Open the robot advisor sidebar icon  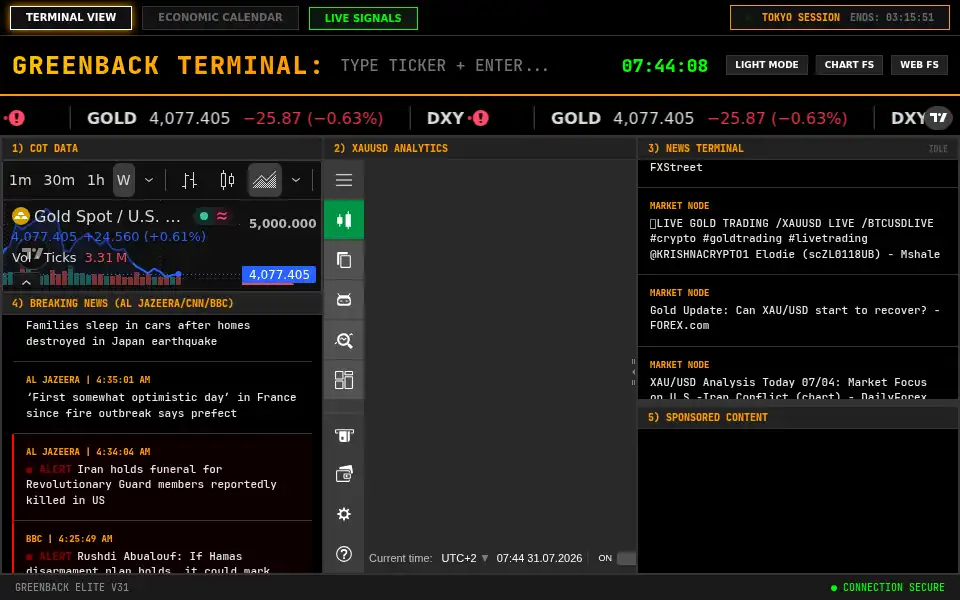(343, 300)
